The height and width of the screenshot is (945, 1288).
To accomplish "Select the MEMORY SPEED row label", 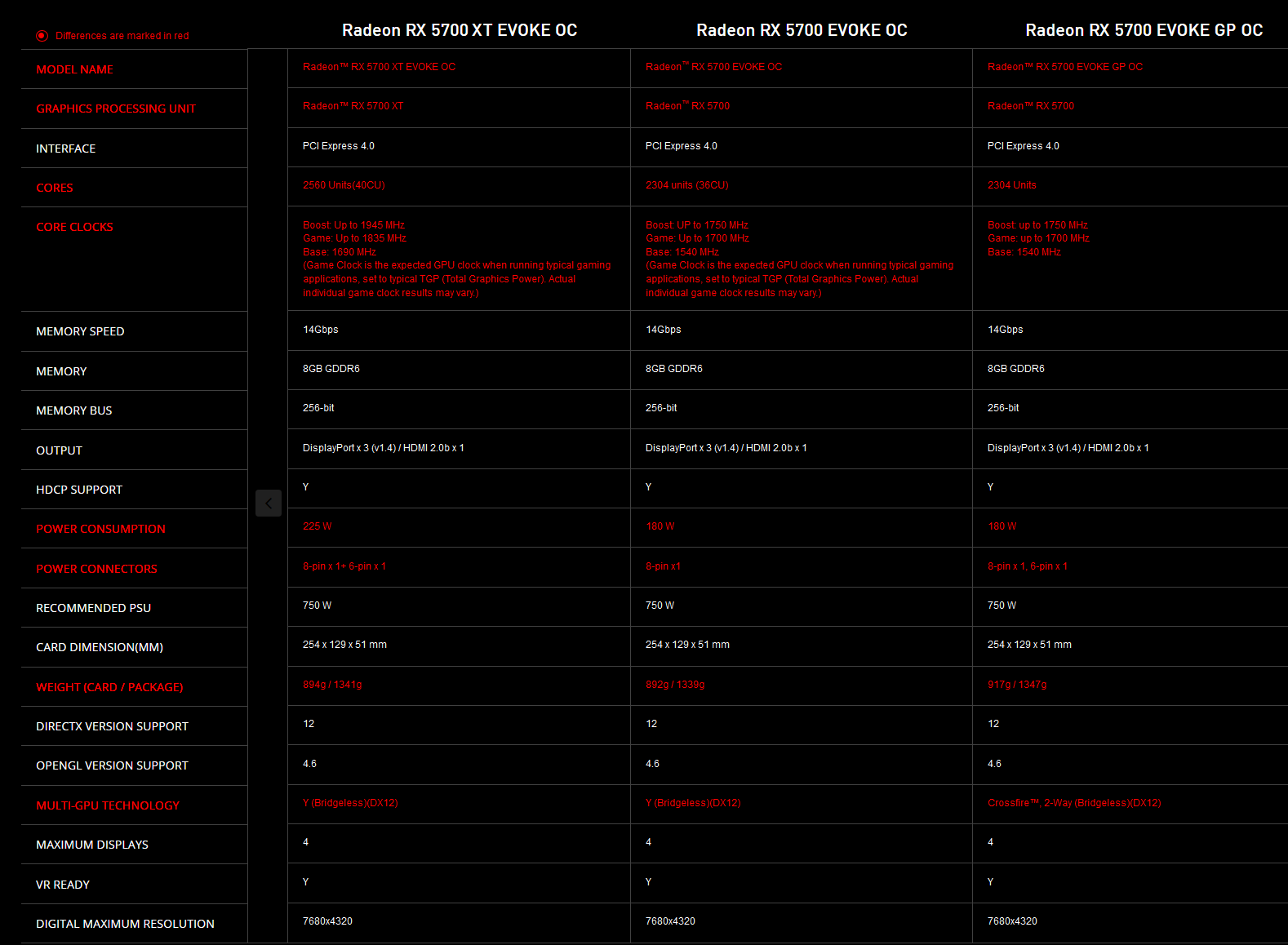I will click(80, 331).
